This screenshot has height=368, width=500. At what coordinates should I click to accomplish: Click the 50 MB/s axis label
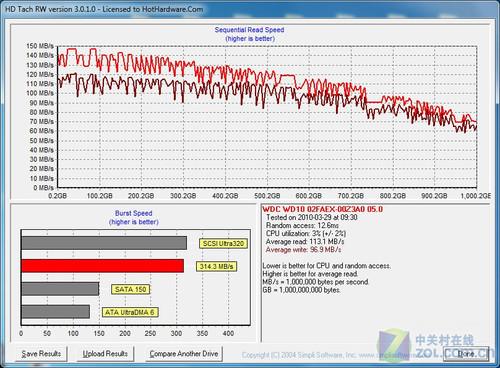click(41, 140)
